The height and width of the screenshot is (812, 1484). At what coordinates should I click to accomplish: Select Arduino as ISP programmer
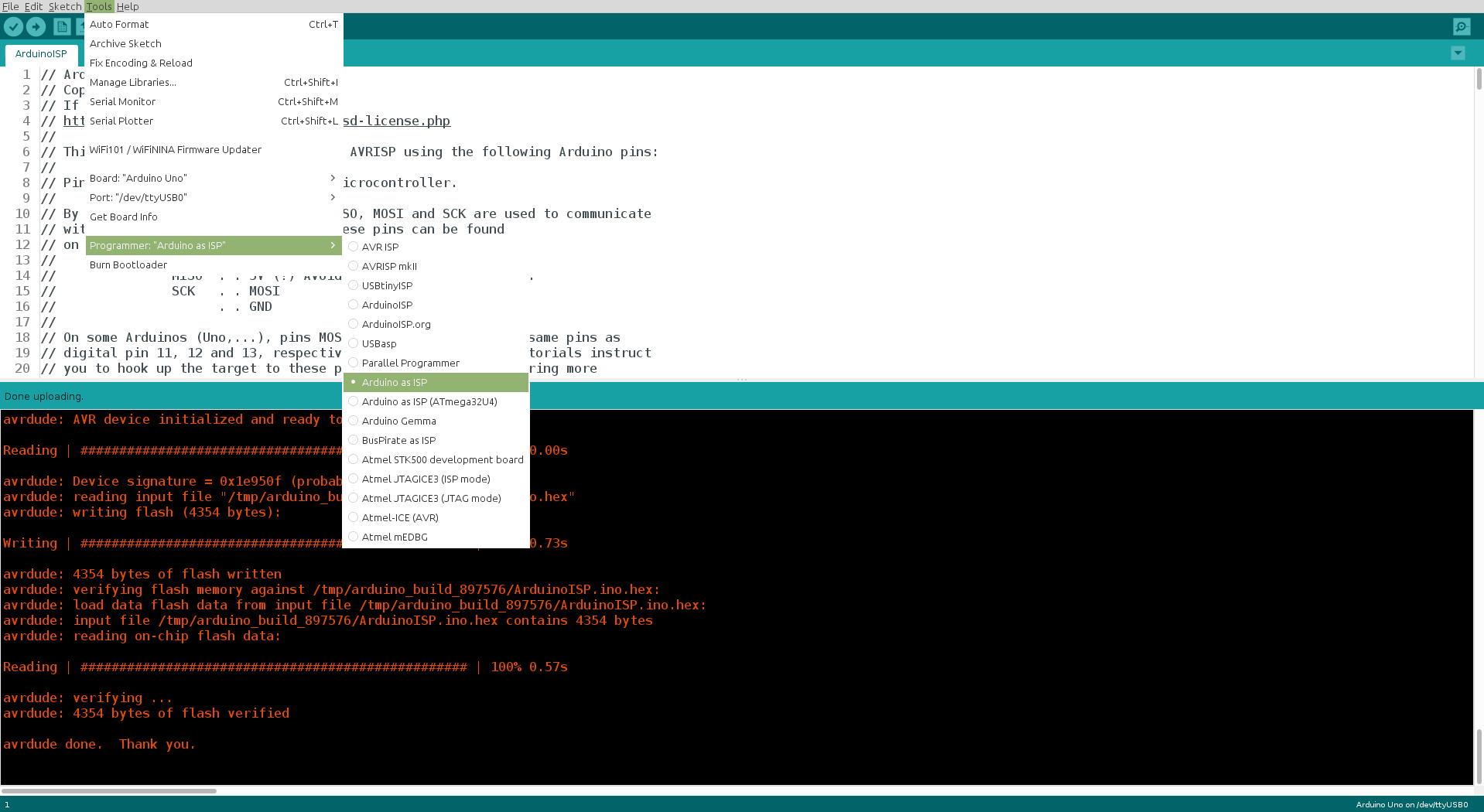tap(436, 382)
